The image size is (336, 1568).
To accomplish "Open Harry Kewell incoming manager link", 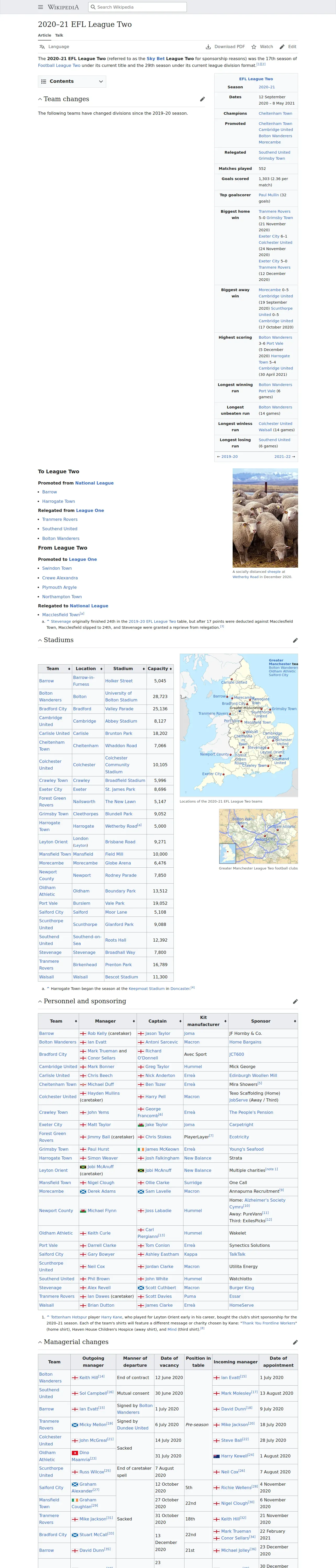I will point(234,1456).
